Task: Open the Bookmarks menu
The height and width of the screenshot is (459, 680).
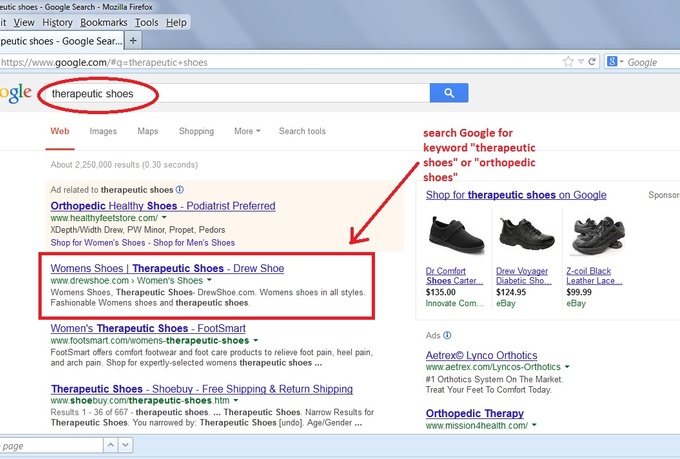Action: pyautogui.click(x=103, y=22)
